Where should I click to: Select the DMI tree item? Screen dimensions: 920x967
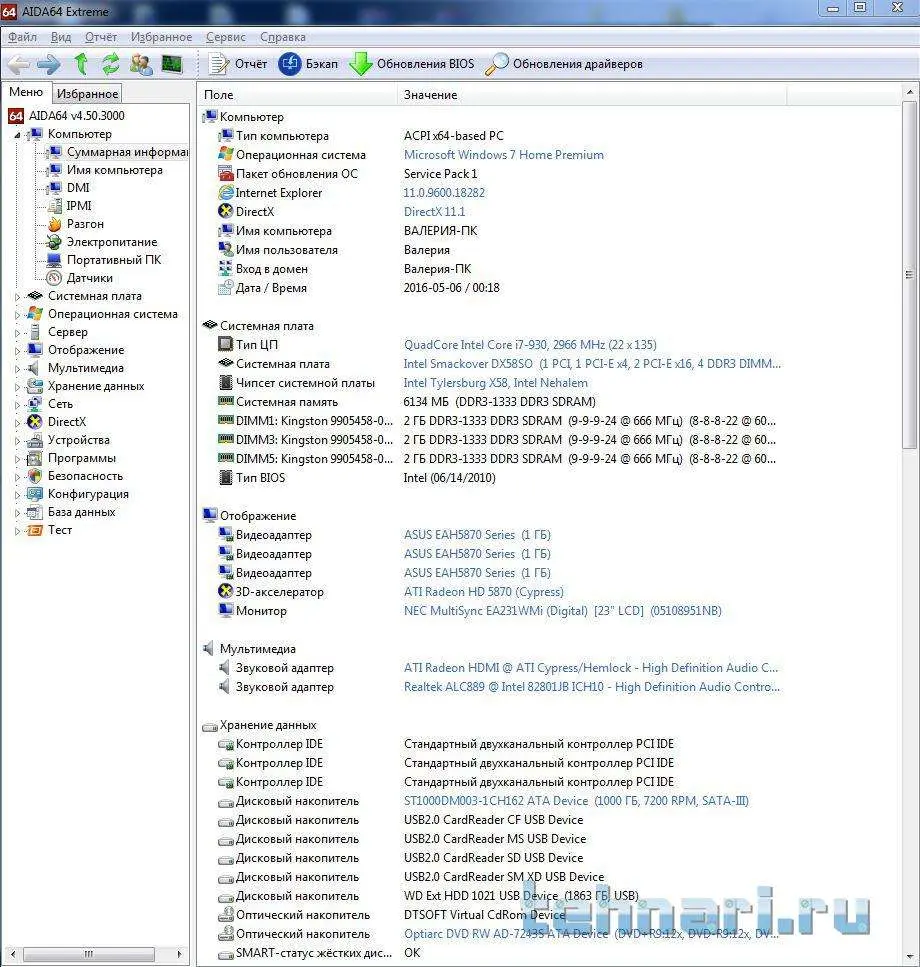click(x=68, y=187)
